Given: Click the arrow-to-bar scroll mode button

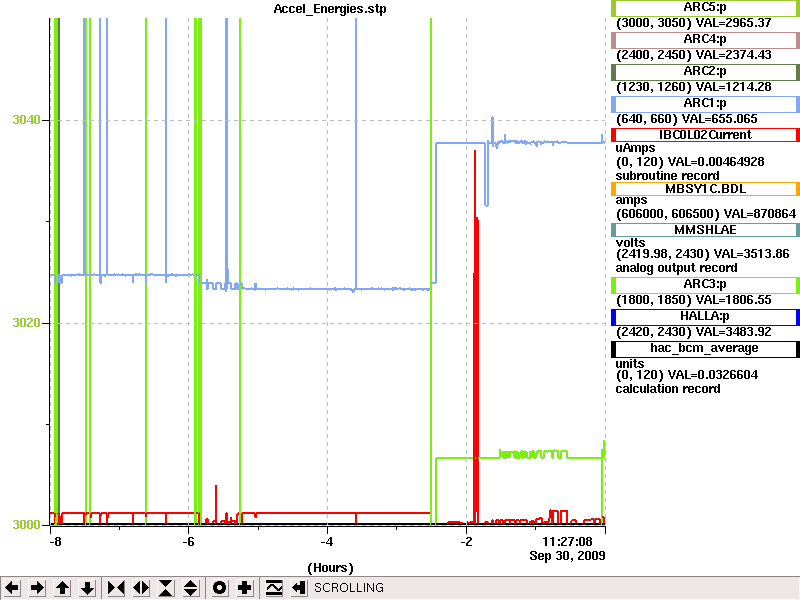Looking at the screenshot, I should coord(299,588).
